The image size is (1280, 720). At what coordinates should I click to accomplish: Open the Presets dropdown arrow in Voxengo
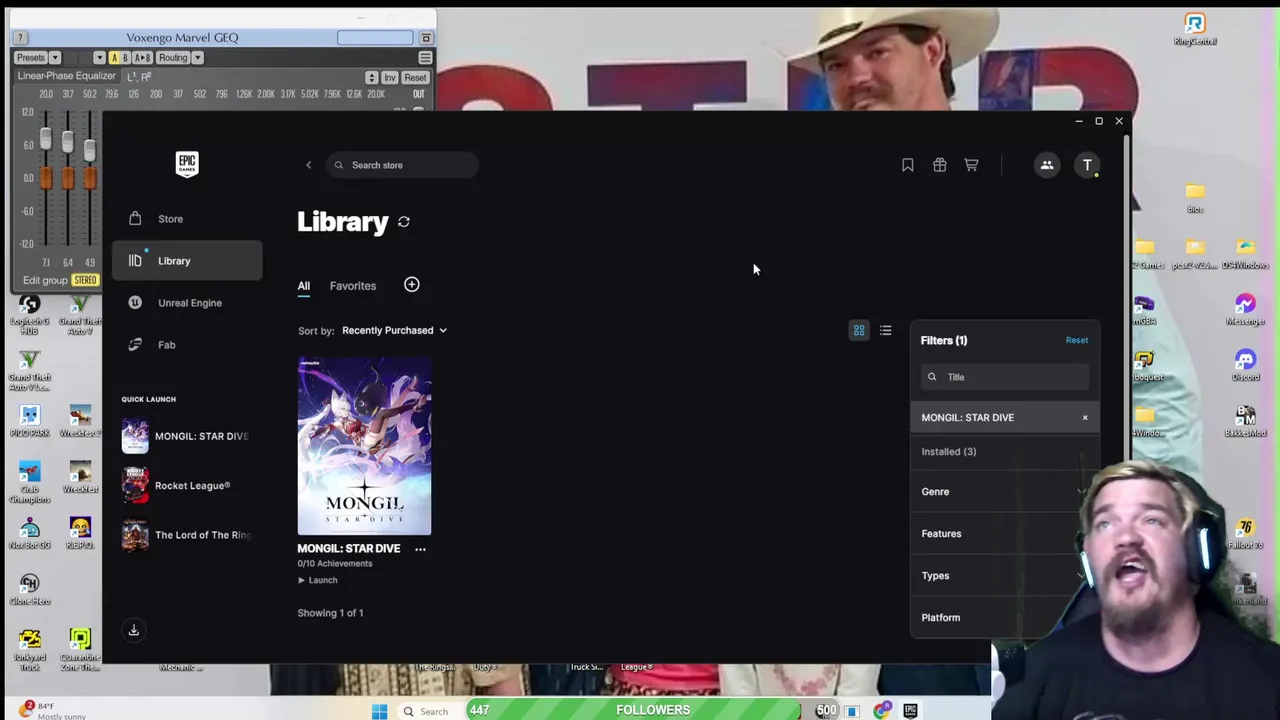[x=55, y=58]
